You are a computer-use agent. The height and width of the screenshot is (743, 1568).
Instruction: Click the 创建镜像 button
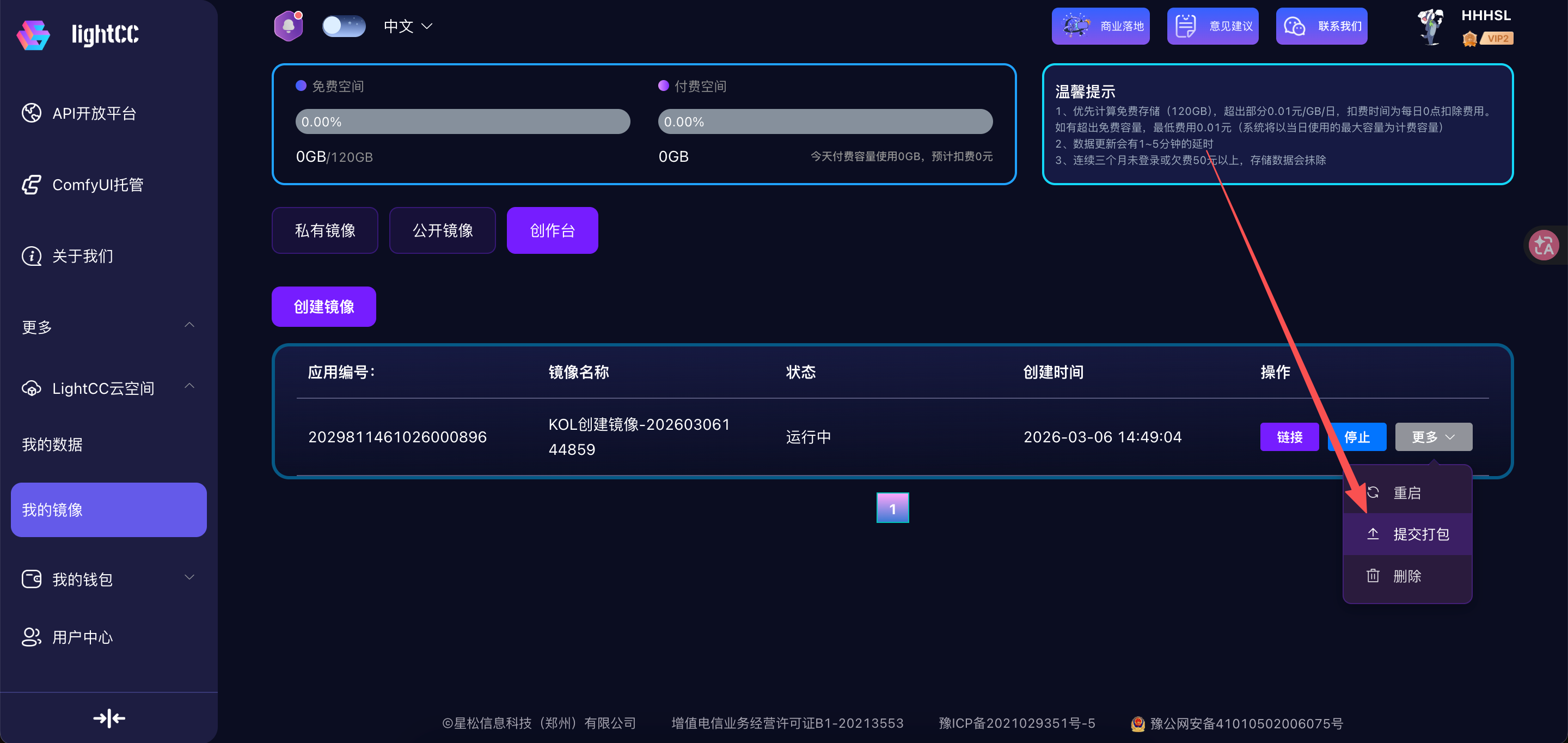[323, 306]
